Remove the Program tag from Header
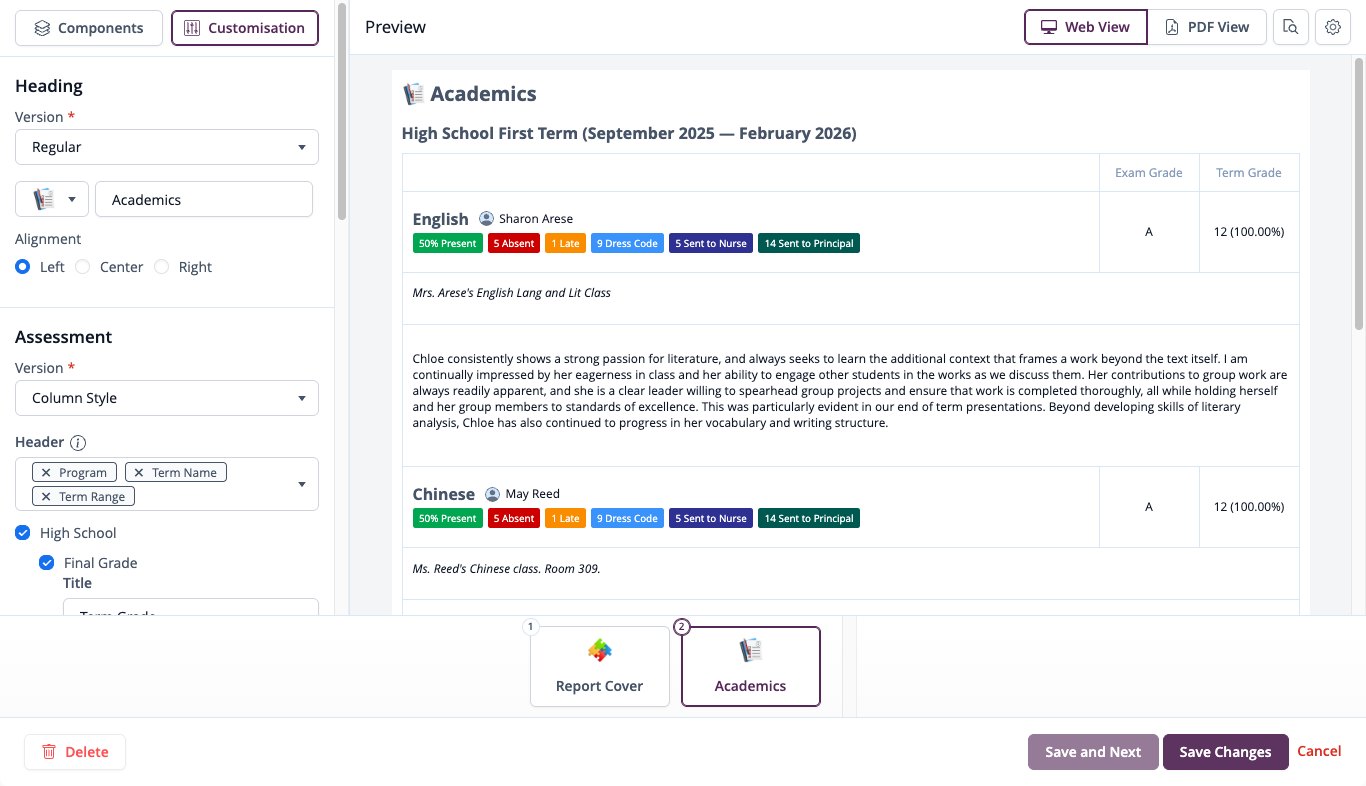This screenshot has width=1366, height=786. pos(46,472)
